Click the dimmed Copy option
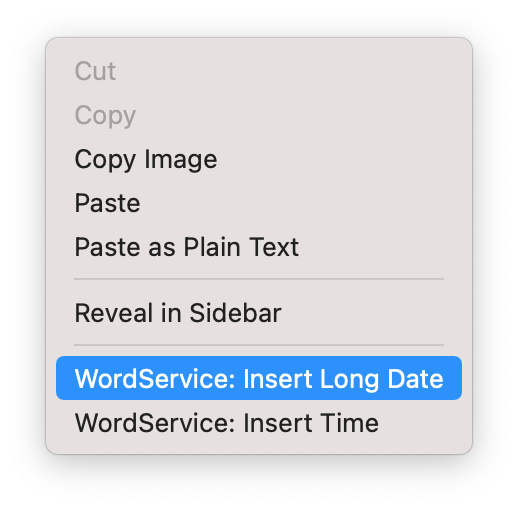Viewport: 518px width, 508px height. point(259,115)
